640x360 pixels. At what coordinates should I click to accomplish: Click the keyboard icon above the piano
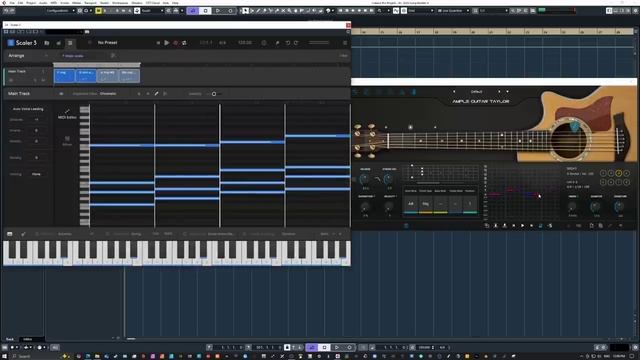coord(9,234)
